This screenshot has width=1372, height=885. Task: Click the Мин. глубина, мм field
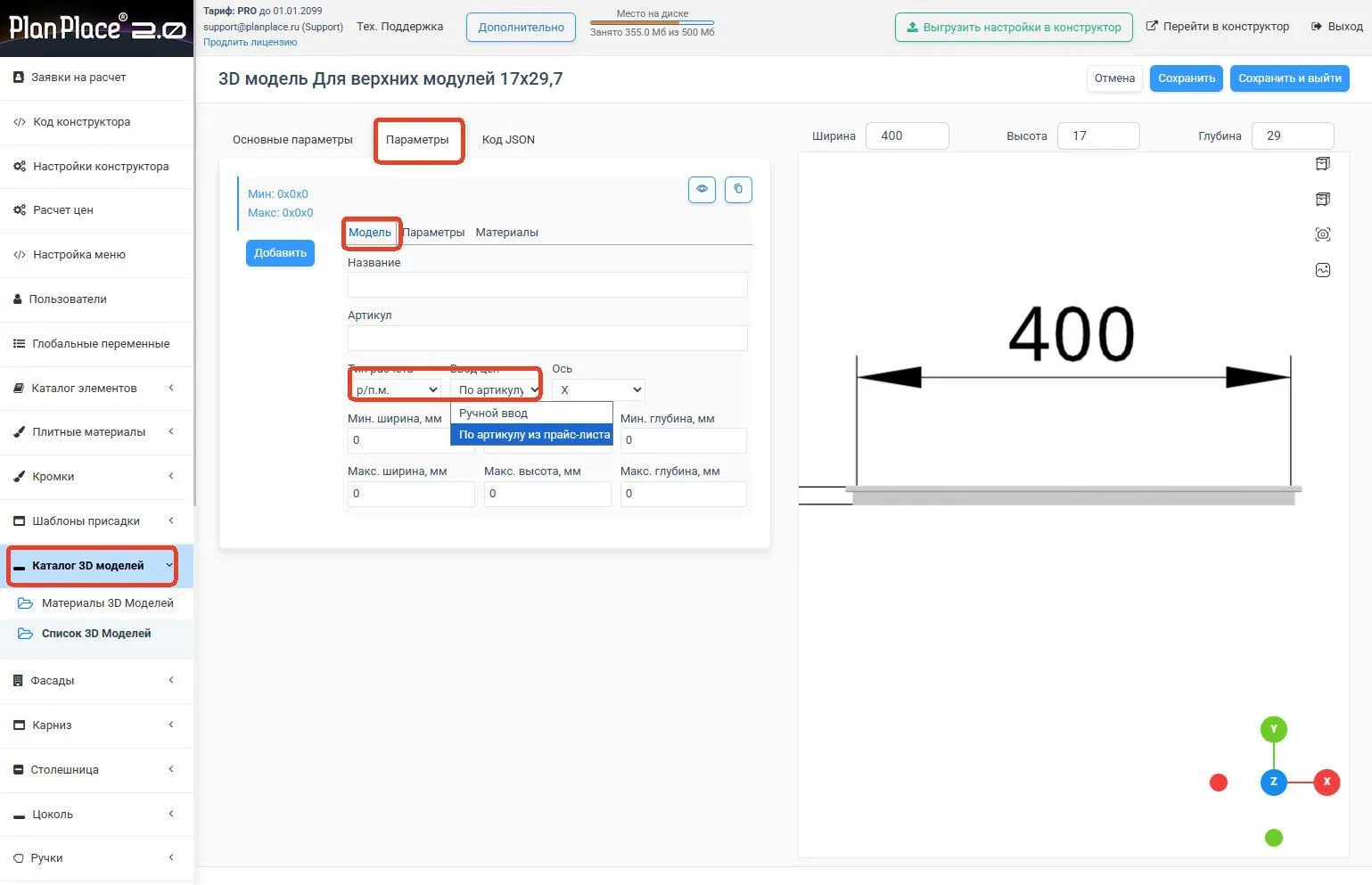coord(684,440)
